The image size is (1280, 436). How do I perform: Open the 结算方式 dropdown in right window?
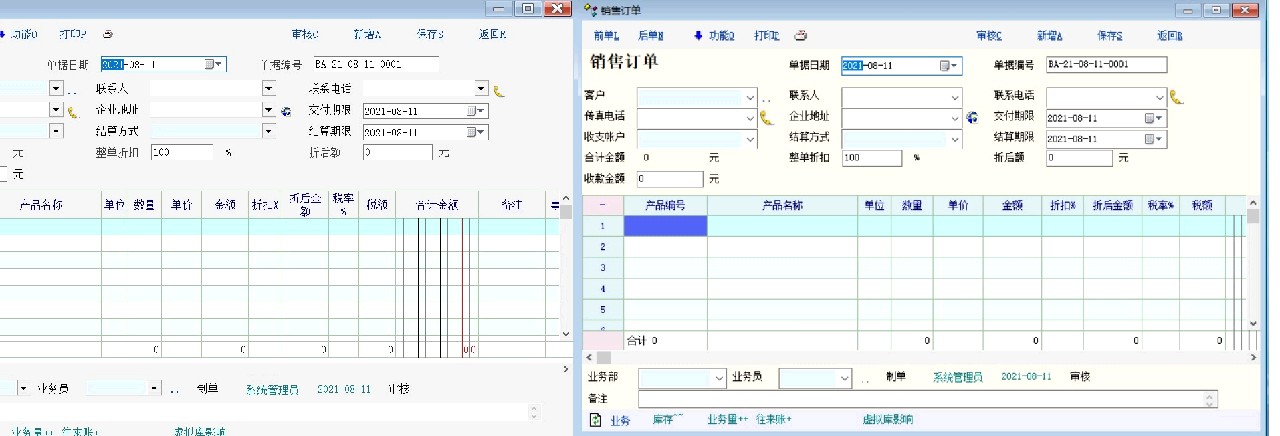tap(954, 138)
